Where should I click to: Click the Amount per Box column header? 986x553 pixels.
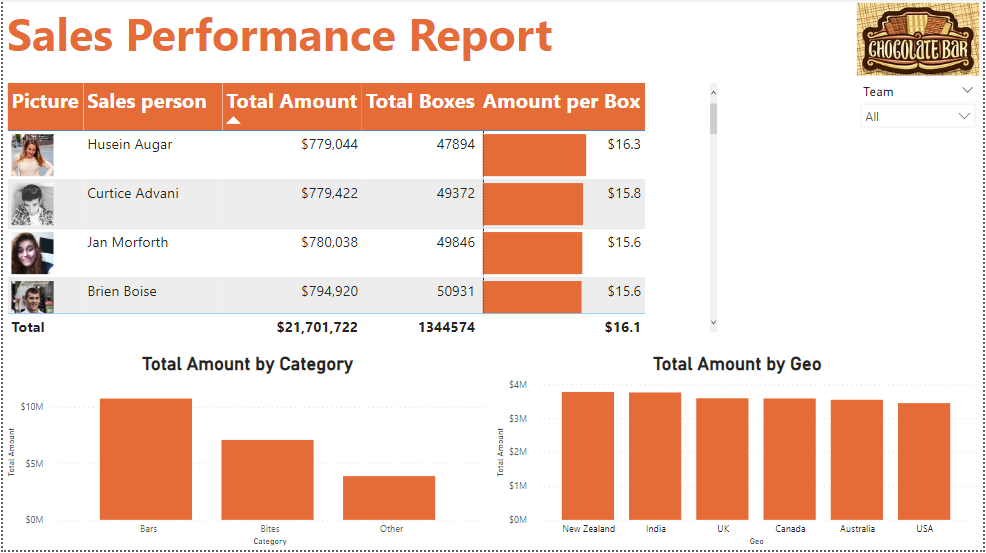click(561, 102)
